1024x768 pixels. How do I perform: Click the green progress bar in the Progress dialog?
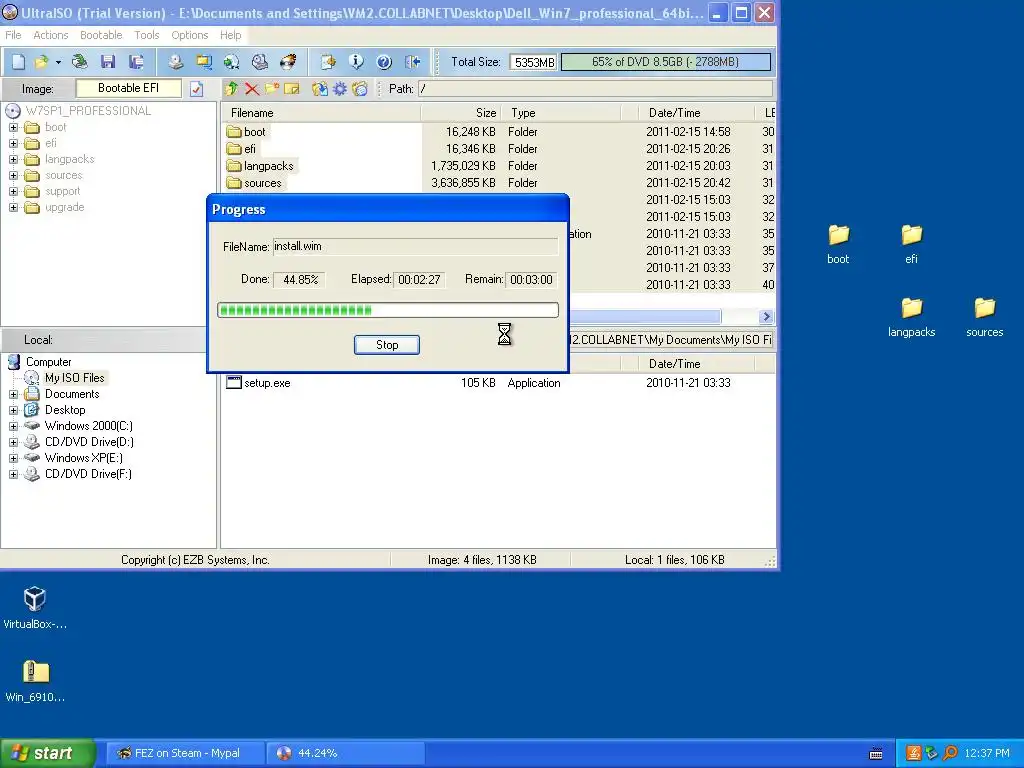tap(388, 310)
